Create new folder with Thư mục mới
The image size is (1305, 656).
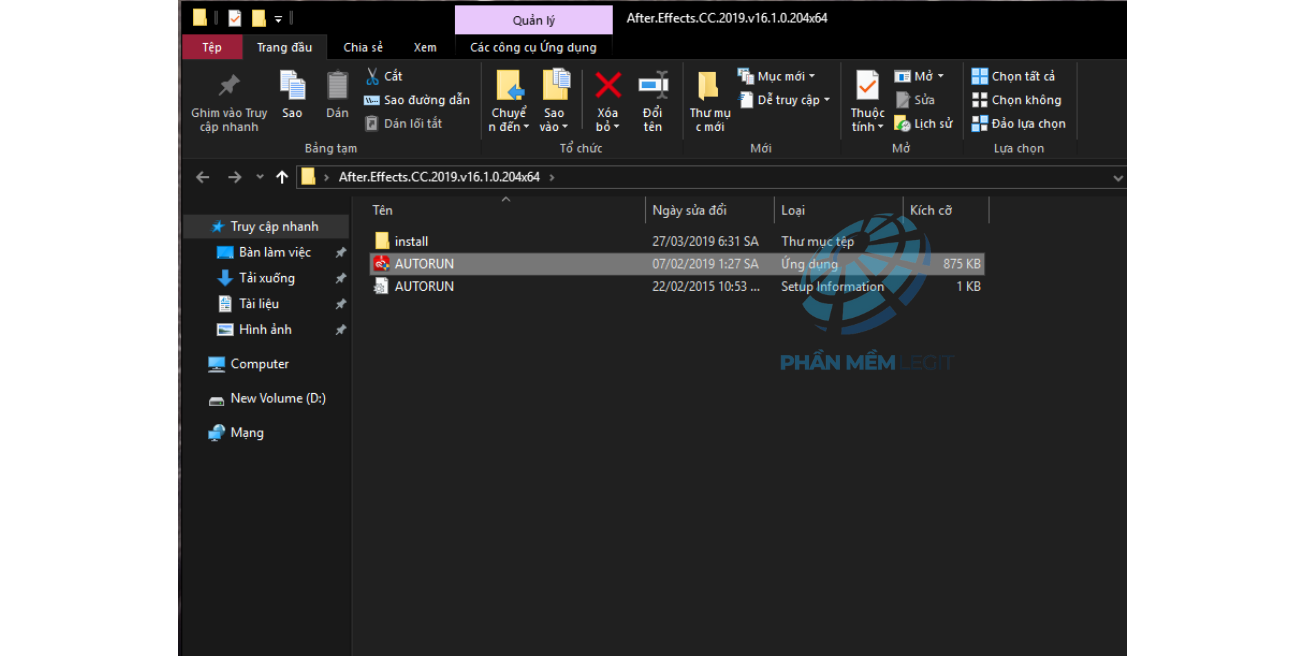tap(709, 101)
